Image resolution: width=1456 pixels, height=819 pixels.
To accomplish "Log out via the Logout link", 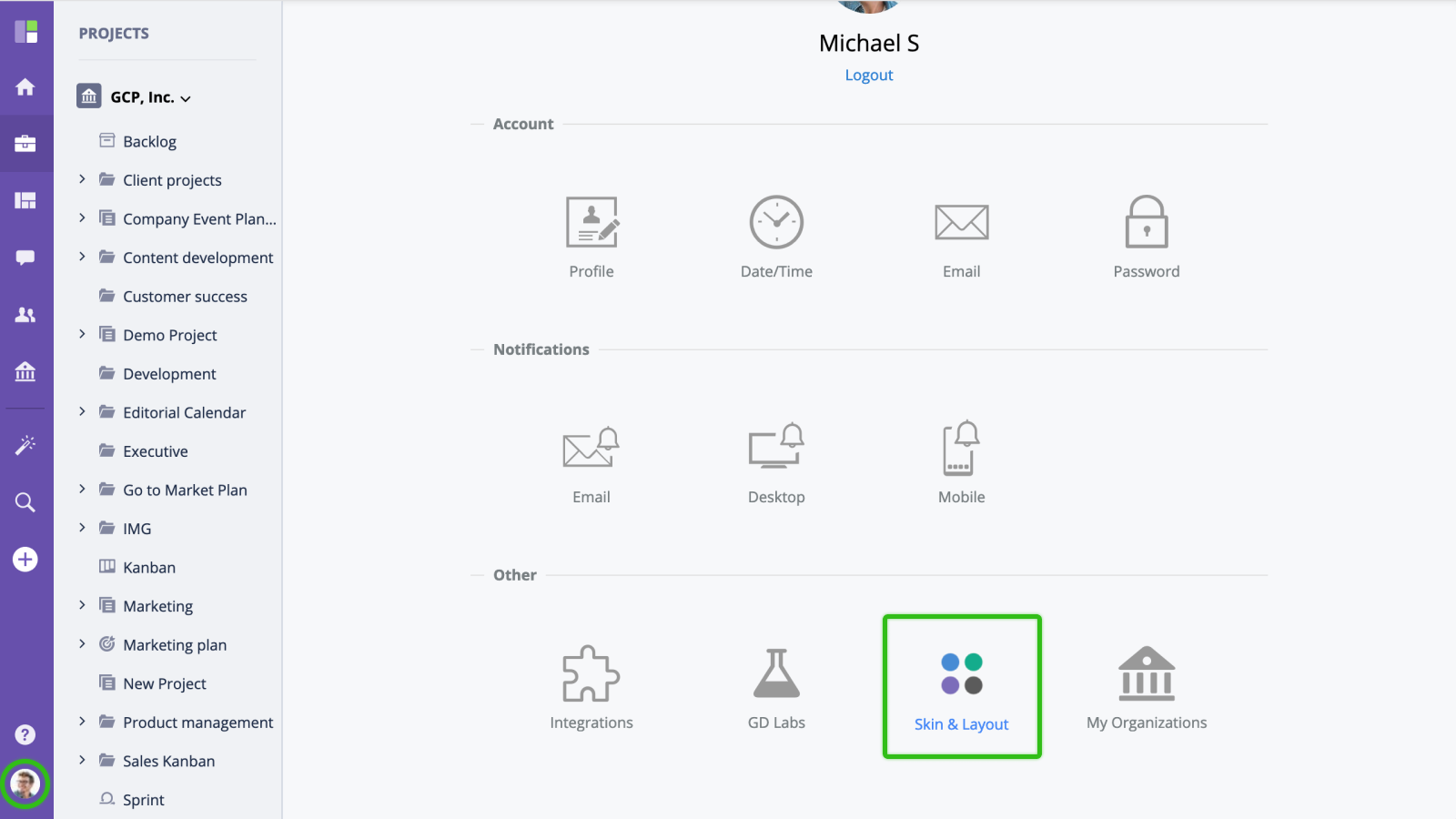I will click(x=869, y=76).
